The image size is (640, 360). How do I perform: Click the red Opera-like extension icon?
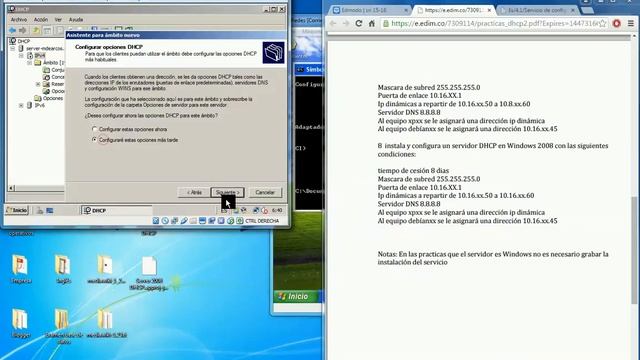pyautogui.click(x=617, y=24)
